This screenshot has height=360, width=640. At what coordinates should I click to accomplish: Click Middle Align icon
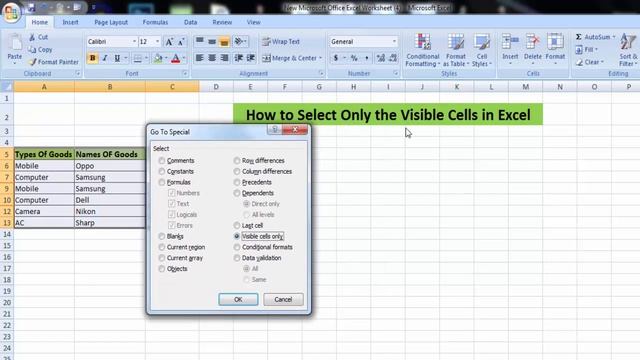coord(212,41)
